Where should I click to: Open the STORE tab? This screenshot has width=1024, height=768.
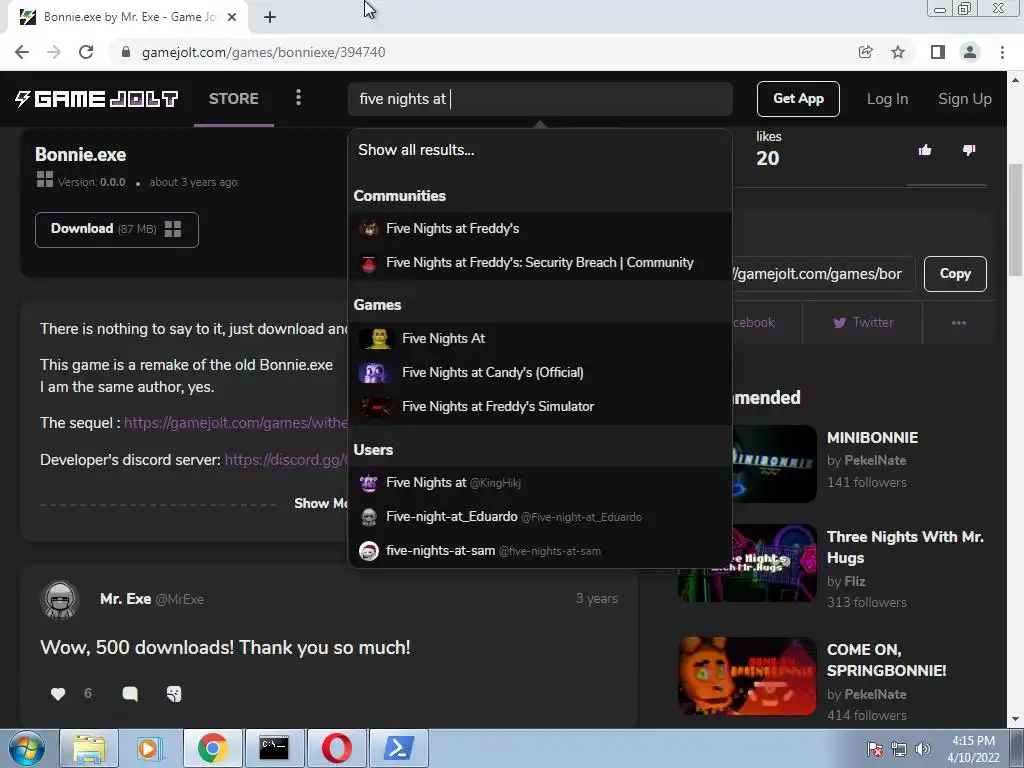tap(234, 99)
